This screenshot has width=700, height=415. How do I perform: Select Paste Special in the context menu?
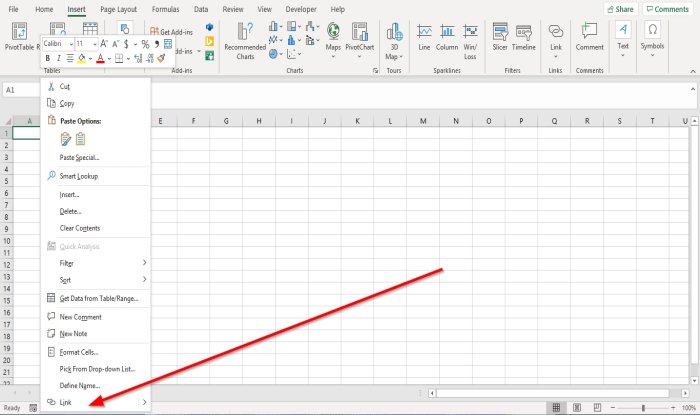(x=96, y=157)
